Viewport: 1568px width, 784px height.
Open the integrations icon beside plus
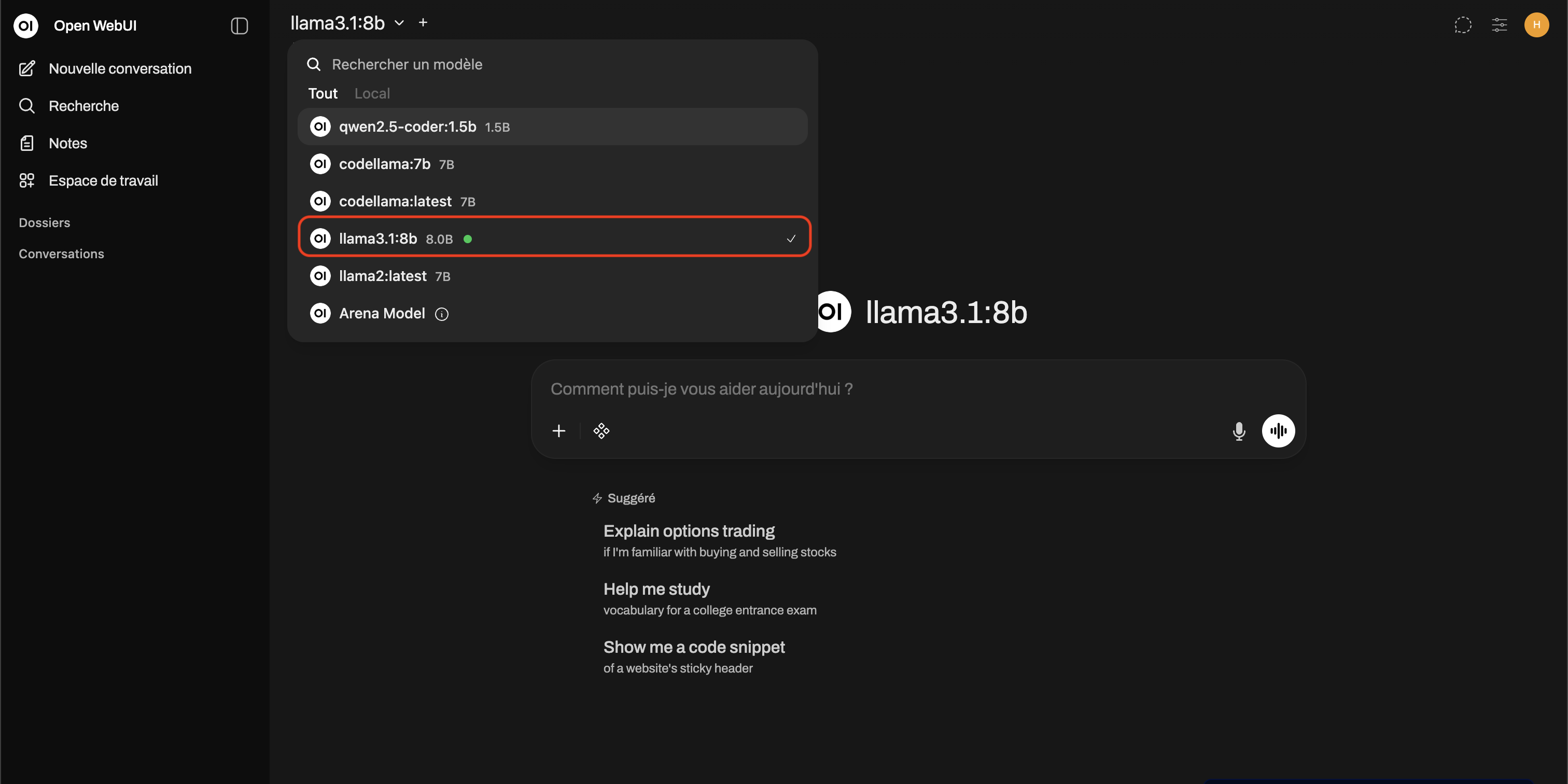pyautogui.click(x=601, y=431)
